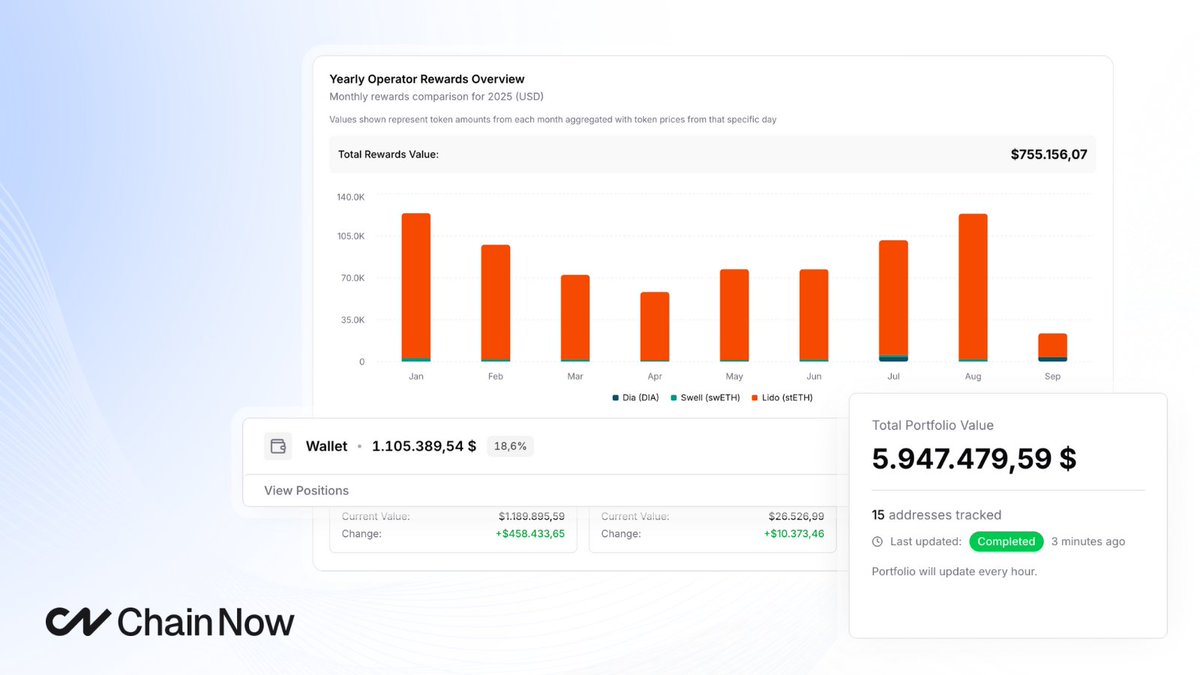Click the wallet icon beside Wallet label
The image size is (1200, 675).
coord(278,446)
